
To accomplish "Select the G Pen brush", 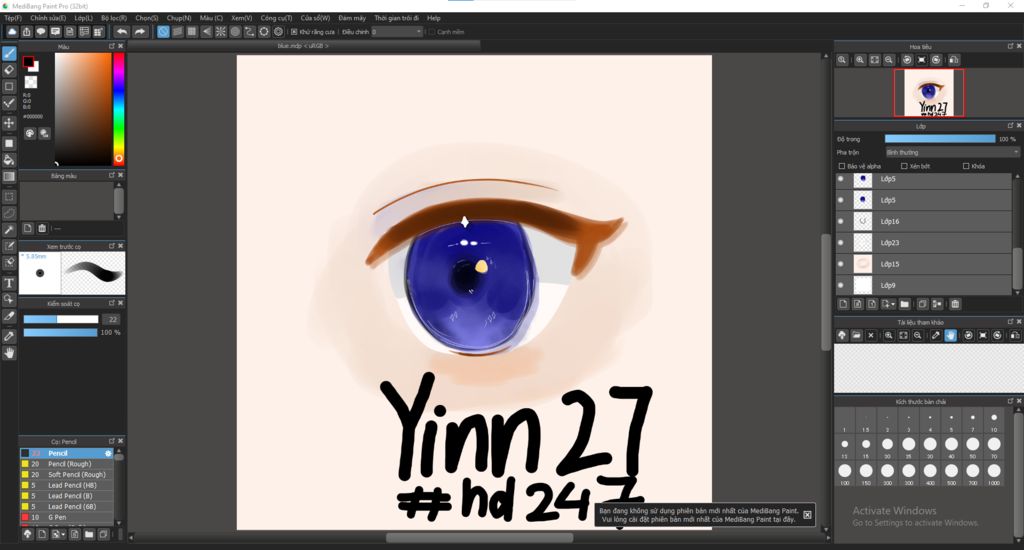I will point(67,517).
